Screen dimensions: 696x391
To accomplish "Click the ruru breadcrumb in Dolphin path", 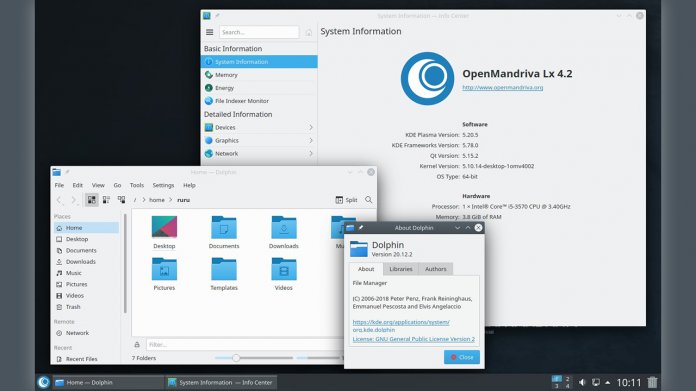I will click(x=183, y=200).
